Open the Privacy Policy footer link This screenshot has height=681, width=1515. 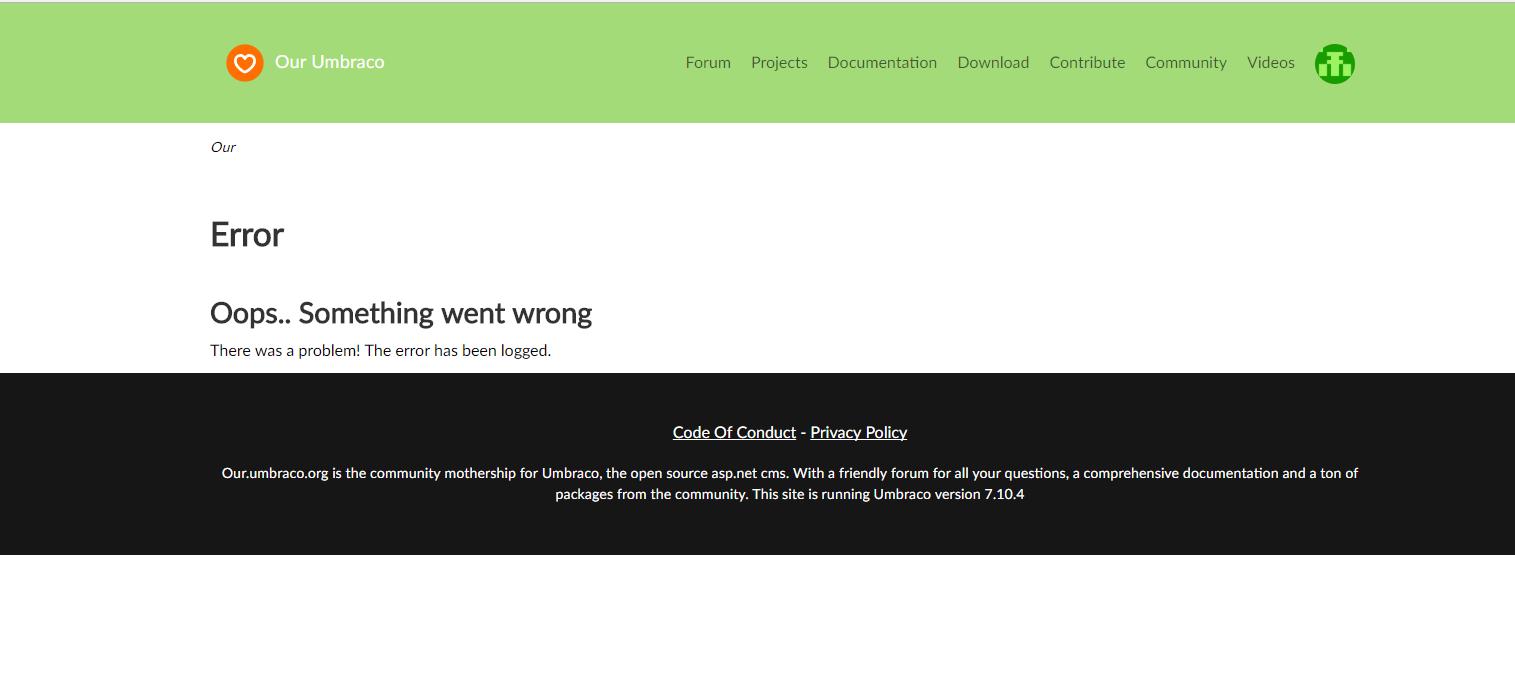[x=858, y=432]
